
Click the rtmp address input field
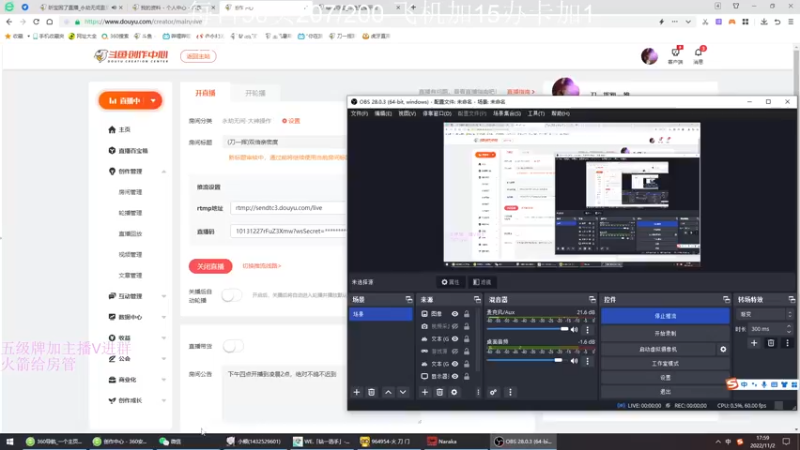click(x=289, y=208)
